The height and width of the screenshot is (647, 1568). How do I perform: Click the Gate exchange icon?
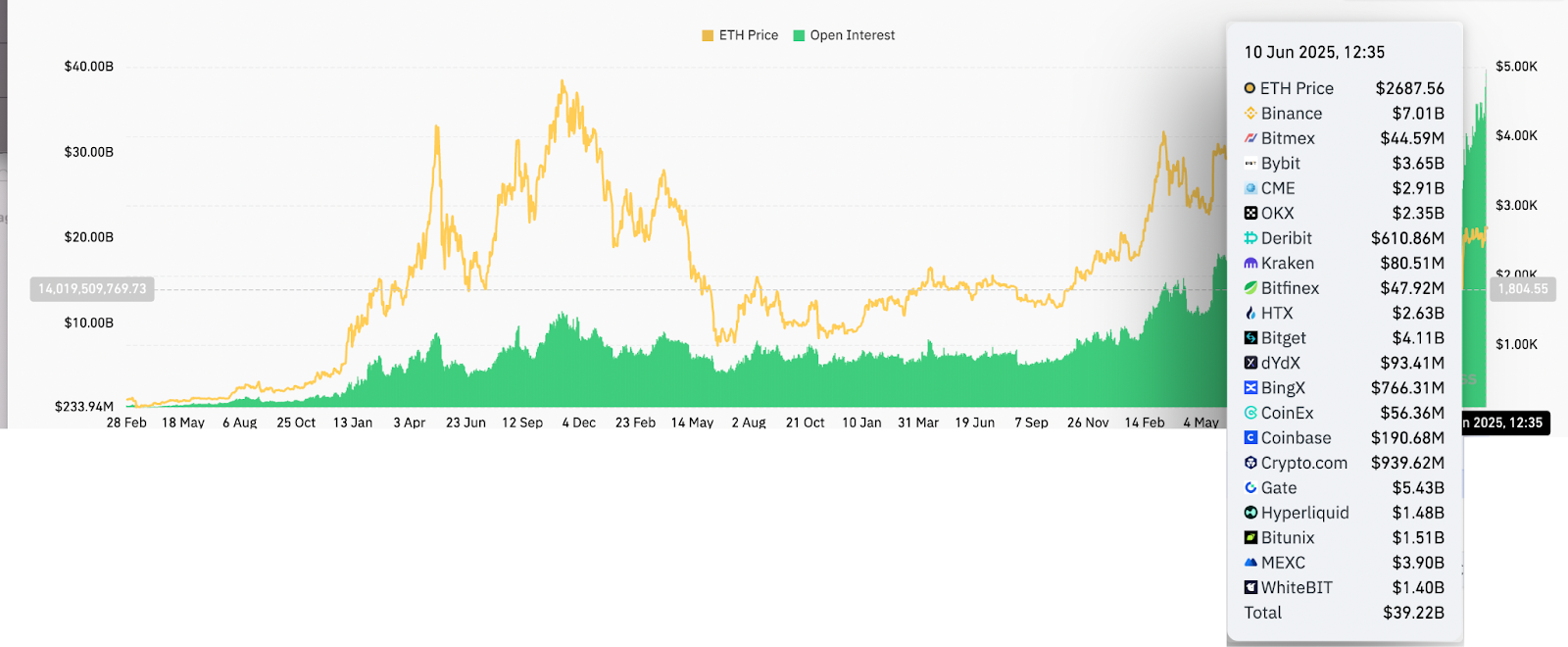coord(1250,487)
